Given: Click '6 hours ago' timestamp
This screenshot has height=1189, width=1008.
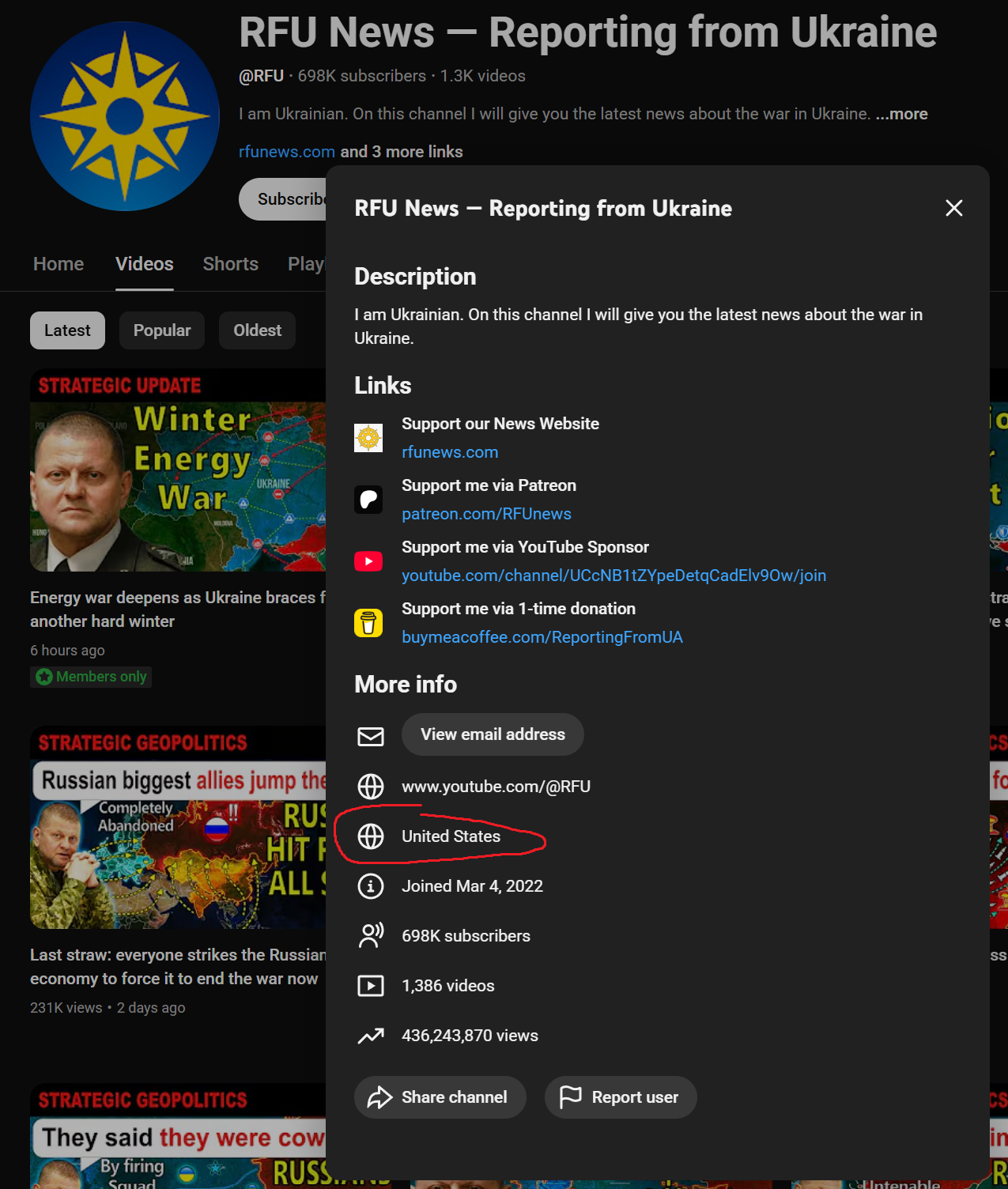Looking at the screenshot, I should [x=67, y=651].
